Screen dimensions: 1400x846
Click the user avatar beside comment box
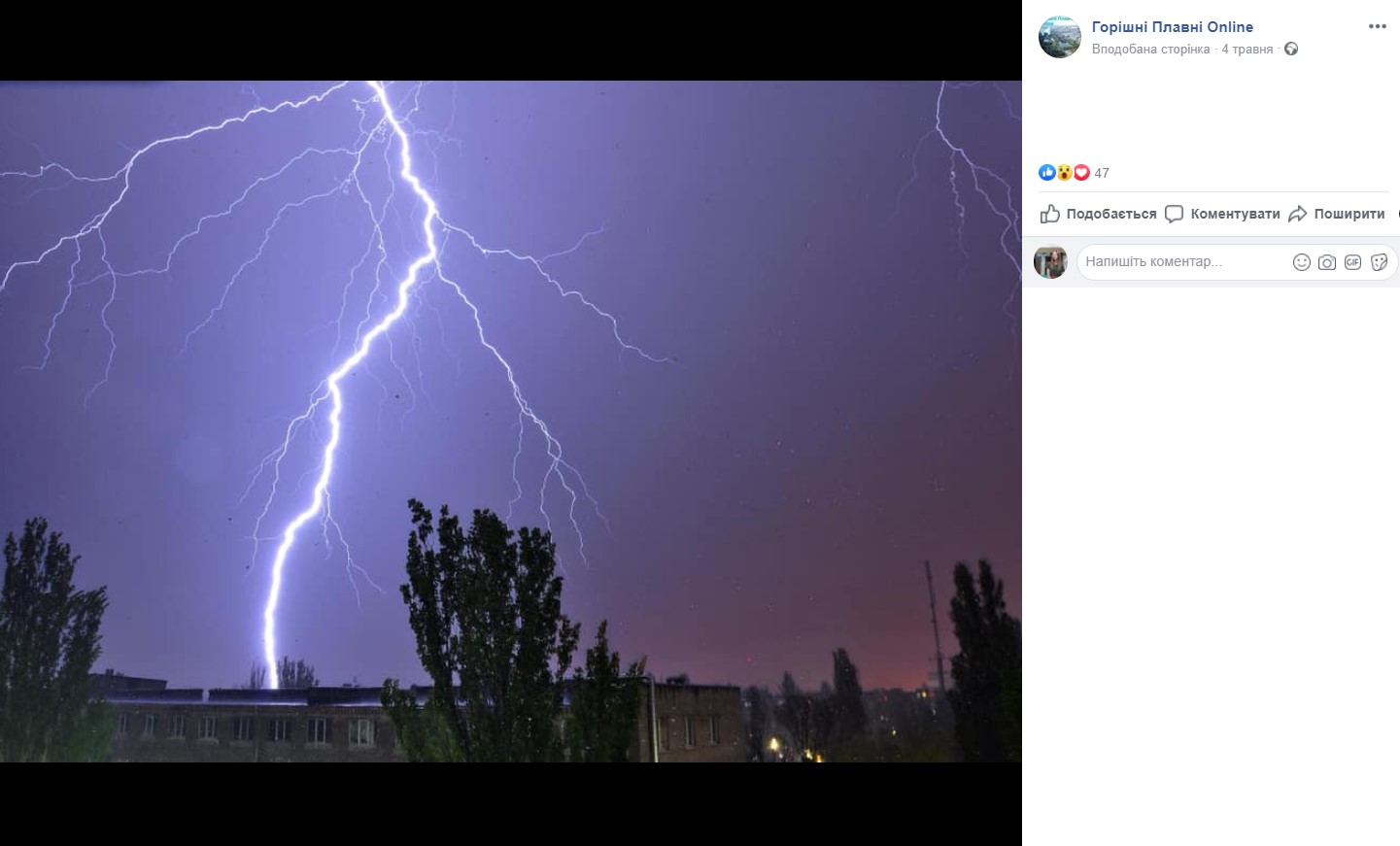point(1050,261)
